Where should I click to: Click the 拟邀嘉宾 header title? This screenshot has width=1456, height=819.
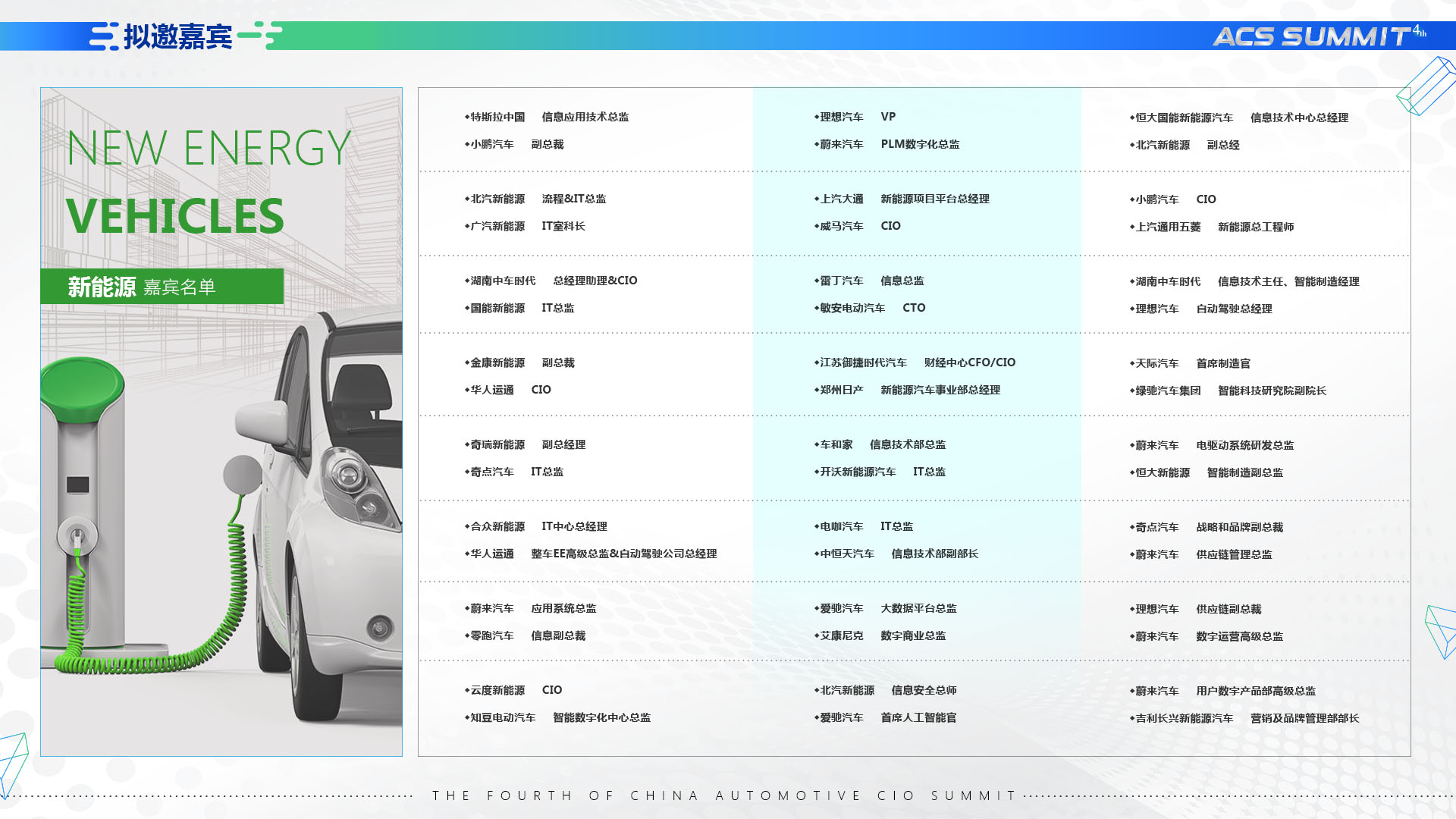pyautogui.click(x=177, y=36)
